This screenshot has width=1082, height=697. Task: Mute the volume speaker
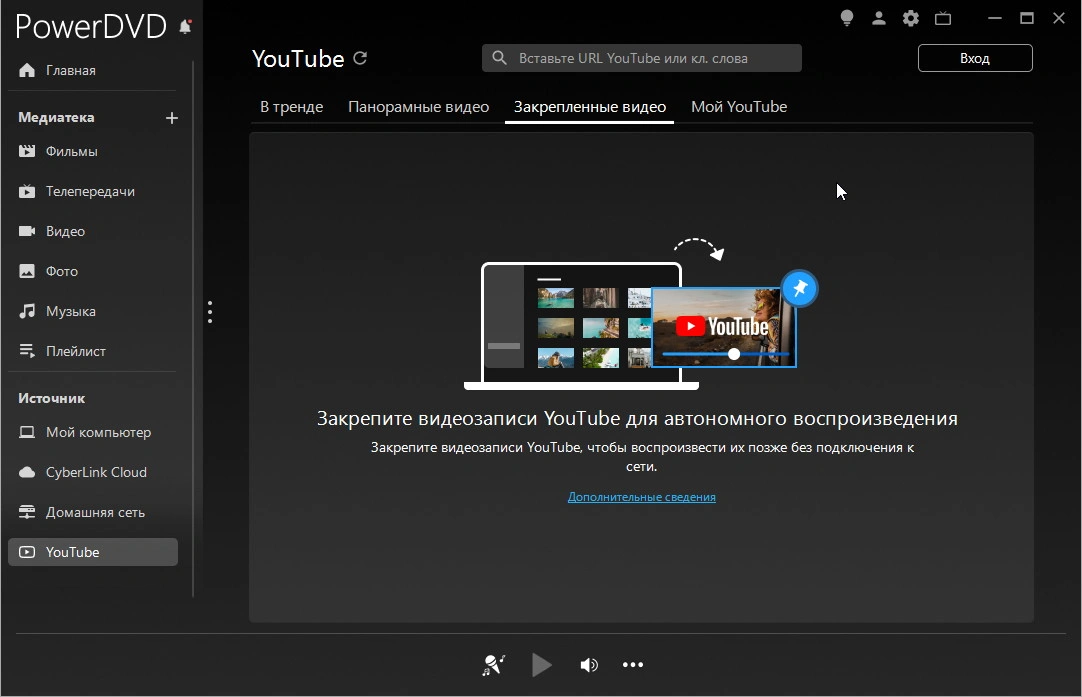pyautogui.click(x=589, y=665)
